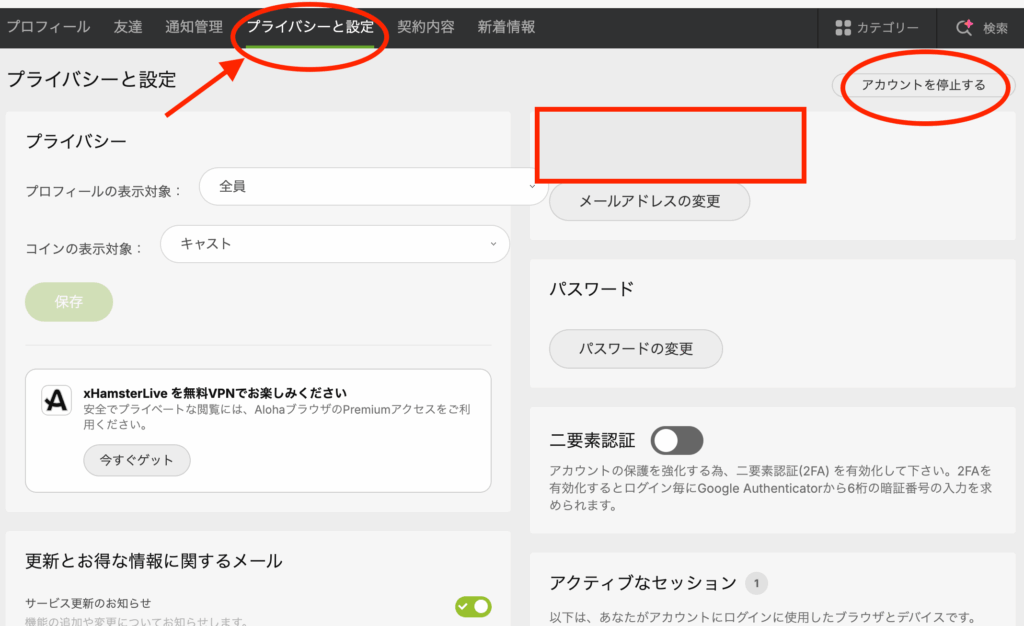Viewport: 1024px width, 626px height.
Task: Switch to the プロフィール tab
Action: [x=48, y=27]
